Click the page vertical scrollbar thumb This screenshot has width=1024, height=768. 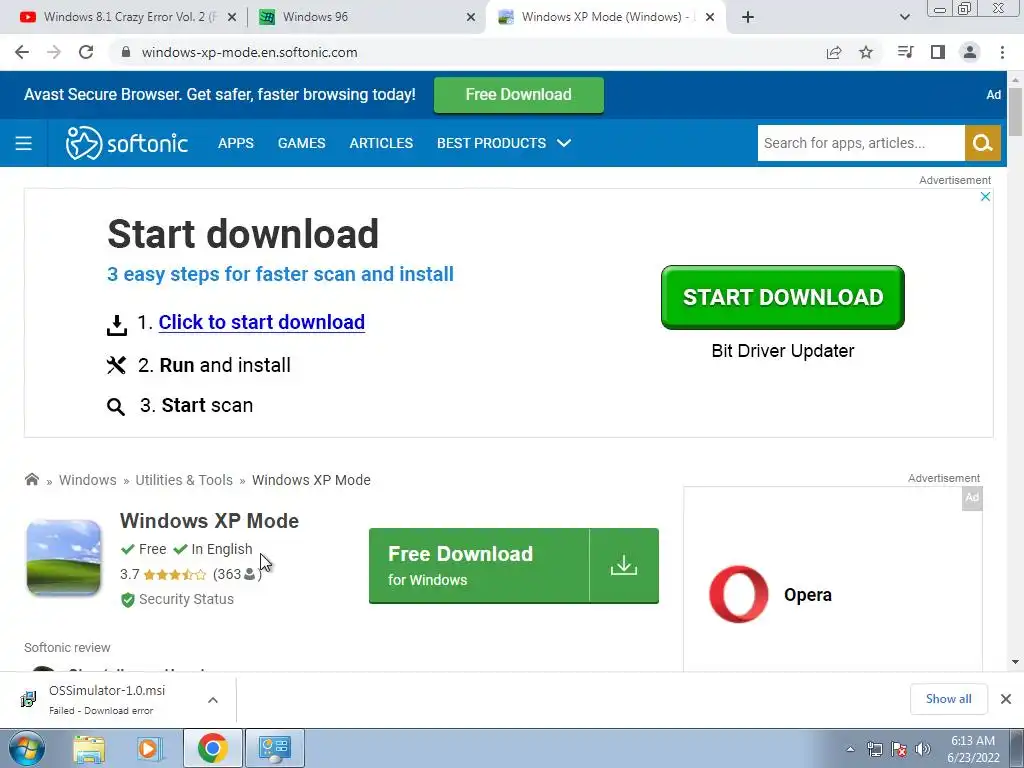click(1015, 111)
